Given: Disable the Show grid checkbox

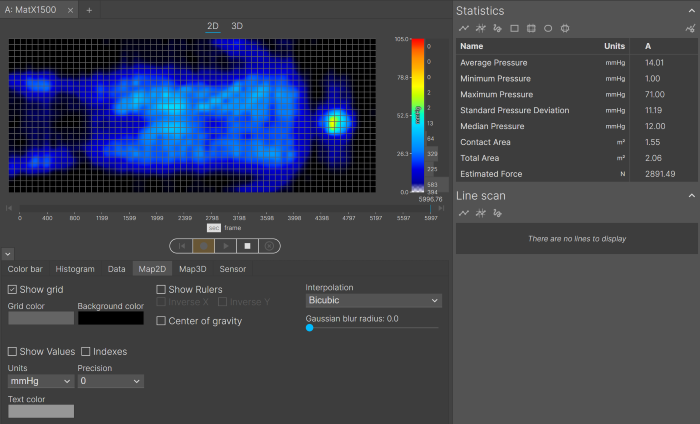Looking at the screenshot, I should pos(13,289).
